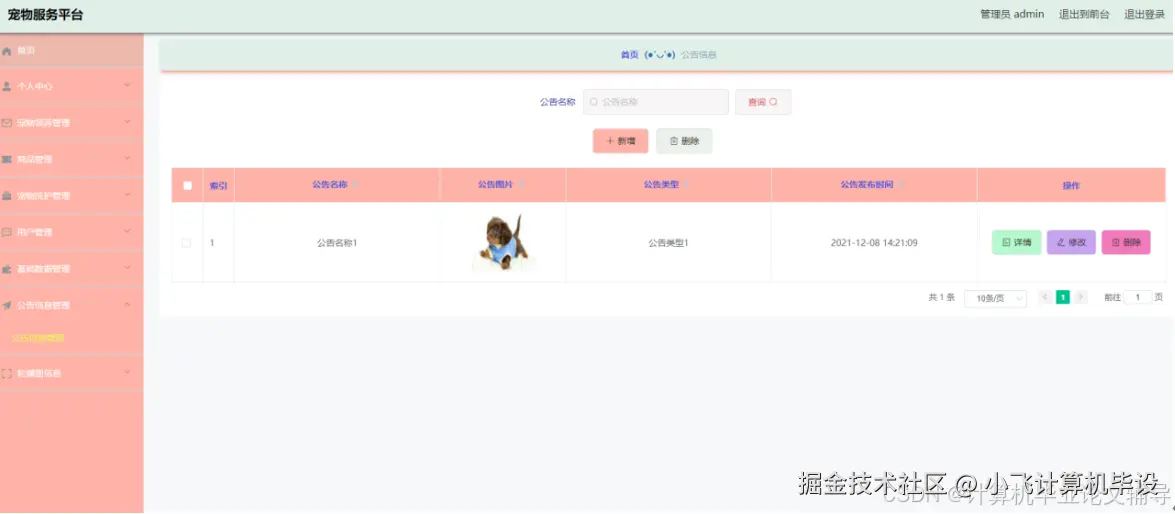The height and width of the screenshot is (514, 1175).
Task: Click the envelope icon in the sidebar
Action: [7, 123]
